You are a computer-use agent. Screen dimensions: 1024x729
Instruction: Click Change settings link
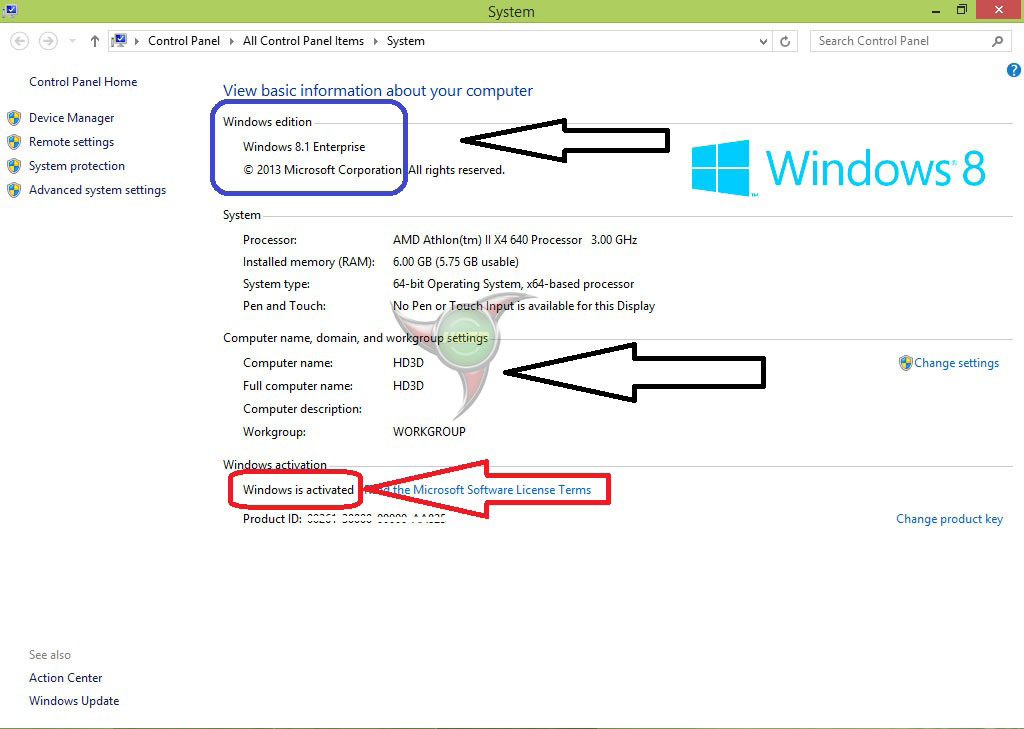(956, 363)
